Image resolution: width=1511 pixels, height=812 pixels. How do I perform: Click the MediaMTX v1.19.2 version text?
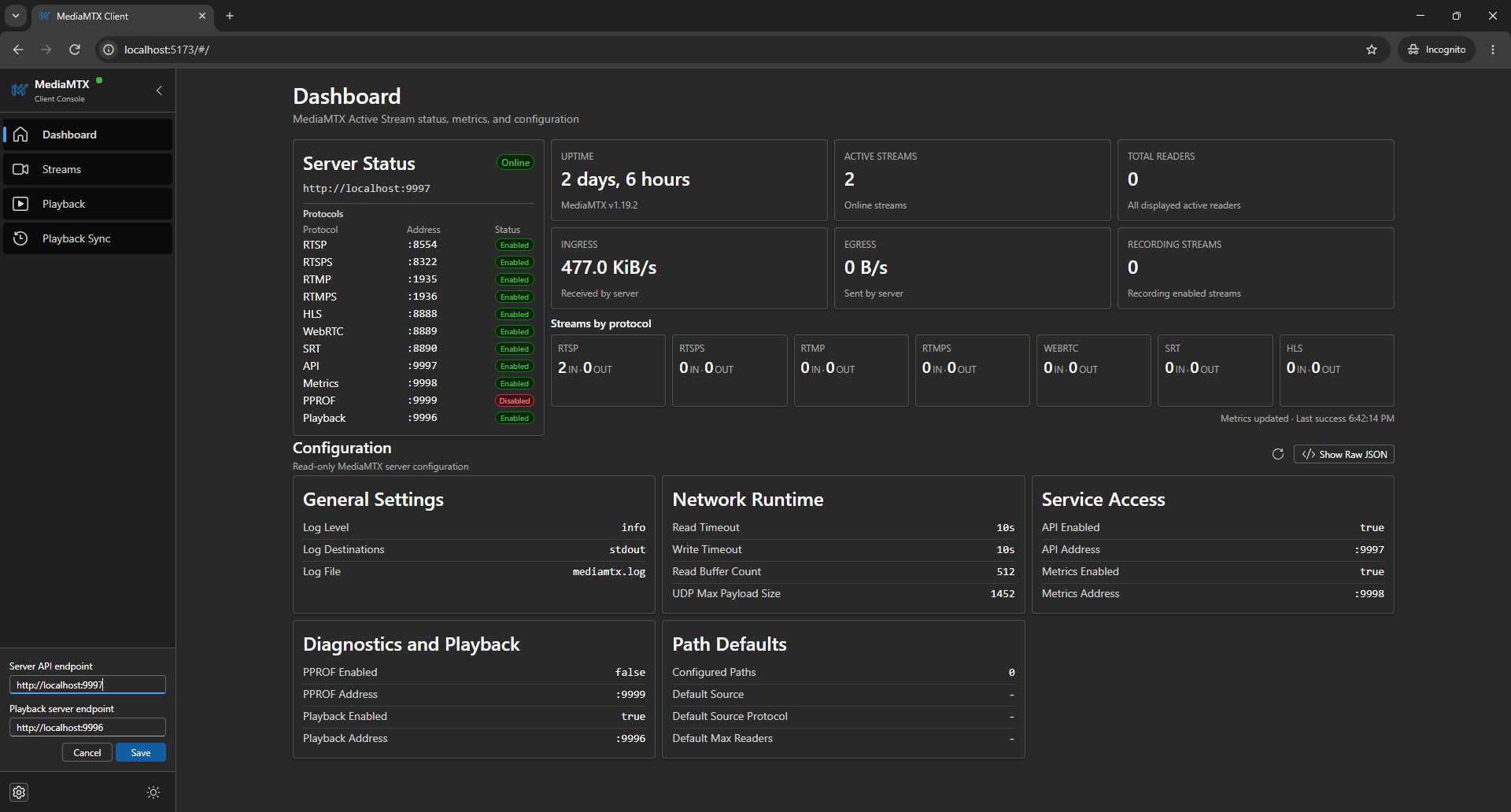click(x=600, y=205)
